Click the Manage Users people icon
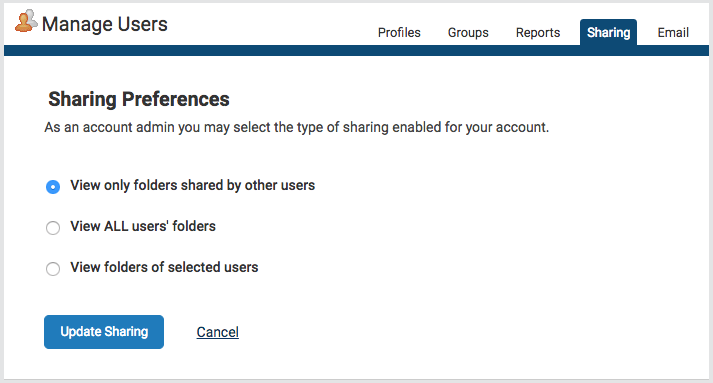The image size is (713, 383). coord(26,21)
